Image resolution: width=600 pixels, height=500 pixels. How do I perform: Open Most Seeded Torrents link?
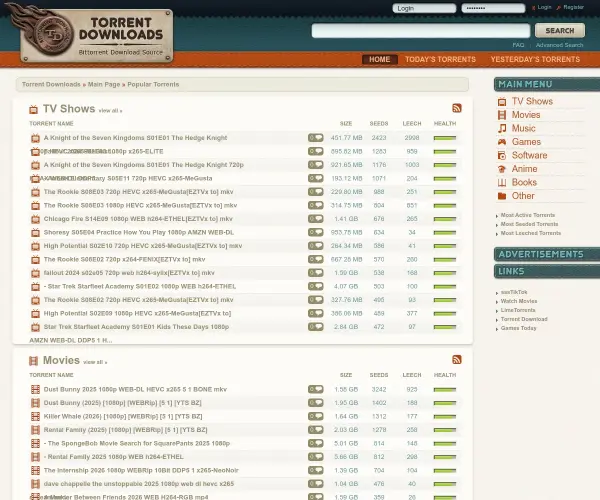(x=529, y=224)
